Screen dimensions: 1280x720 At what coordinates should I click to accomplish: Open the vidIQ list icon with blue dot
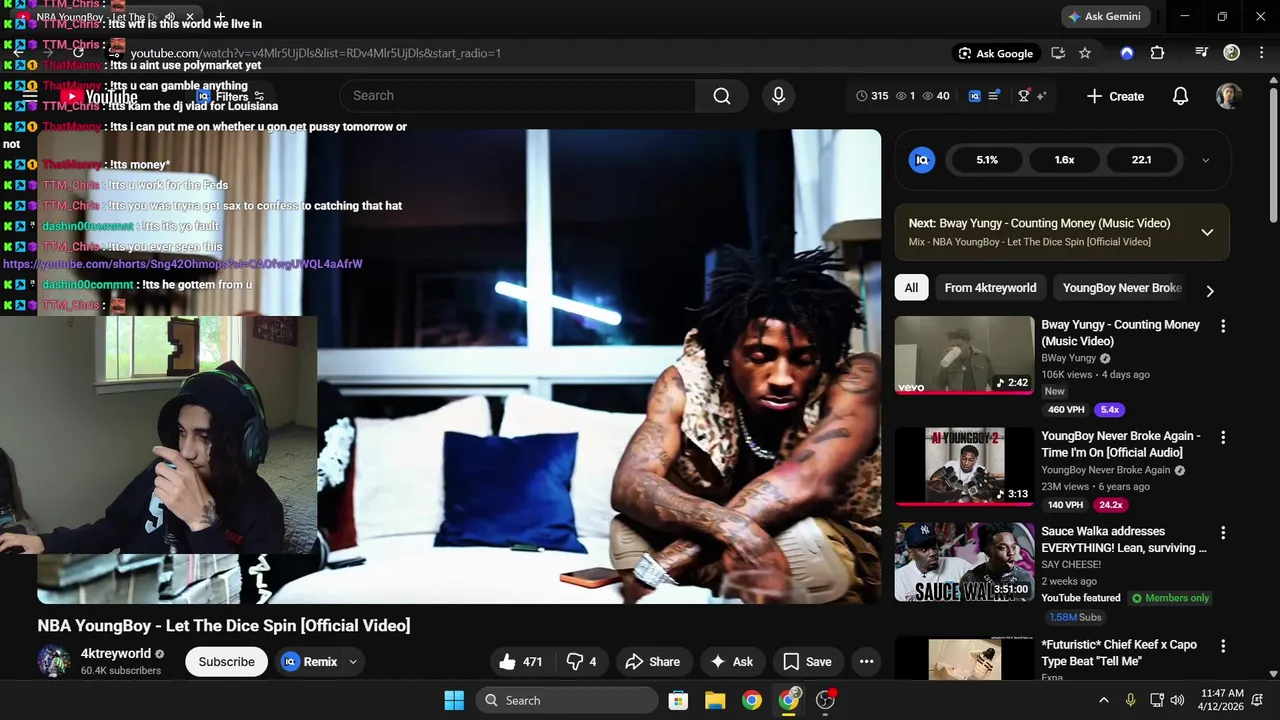point(994,96)
